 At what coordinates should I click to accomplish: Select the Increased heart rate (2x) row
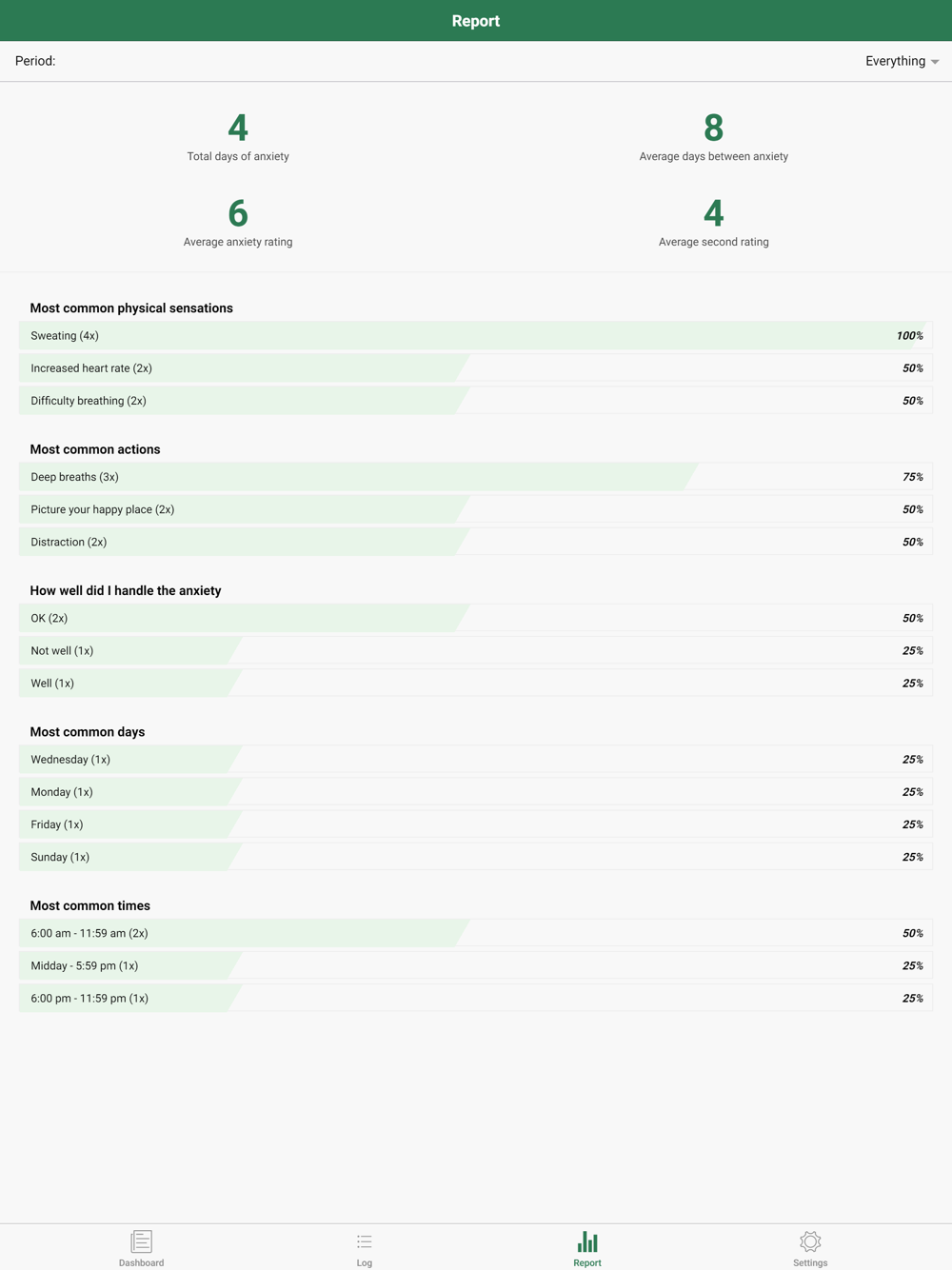pos(476,368)
